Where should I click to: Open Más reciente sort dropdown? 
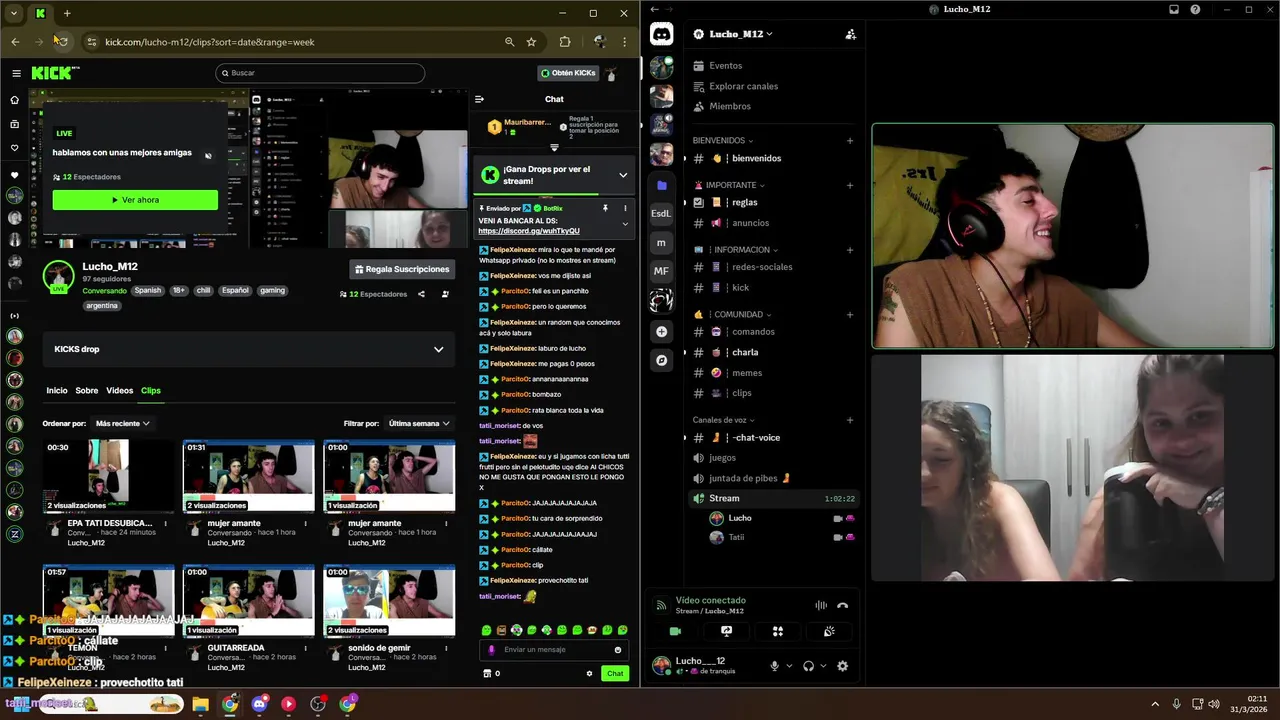click(122, 423)
